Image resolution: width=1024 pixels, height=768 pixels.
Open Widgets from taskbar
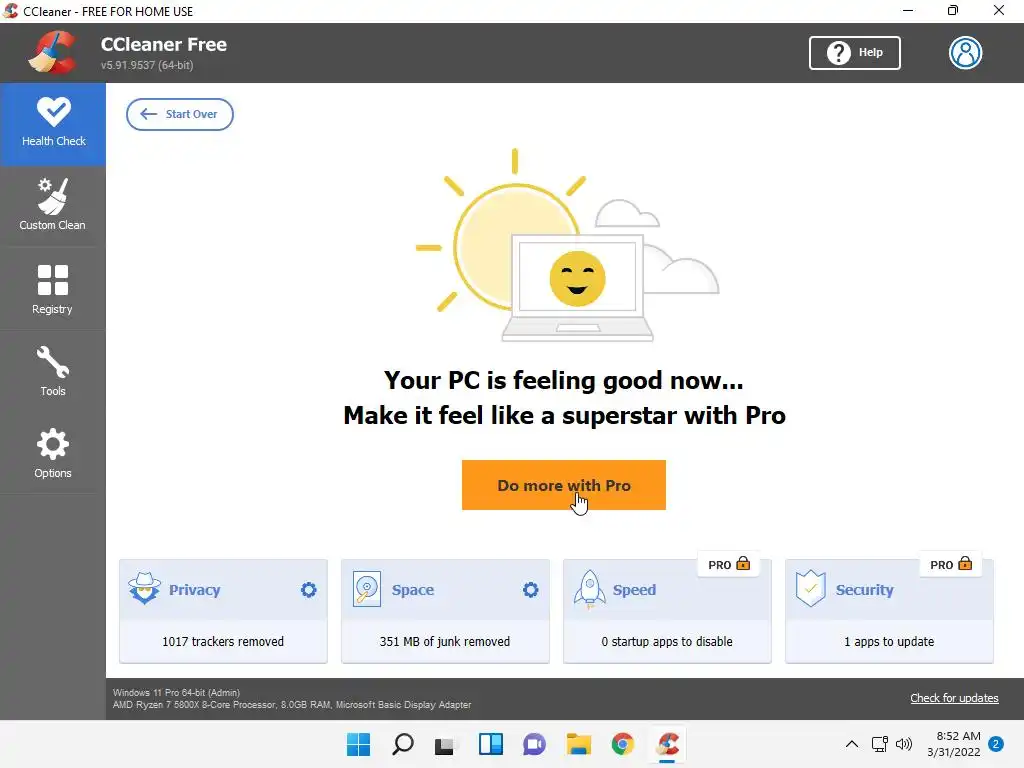[x=490, y=744]
